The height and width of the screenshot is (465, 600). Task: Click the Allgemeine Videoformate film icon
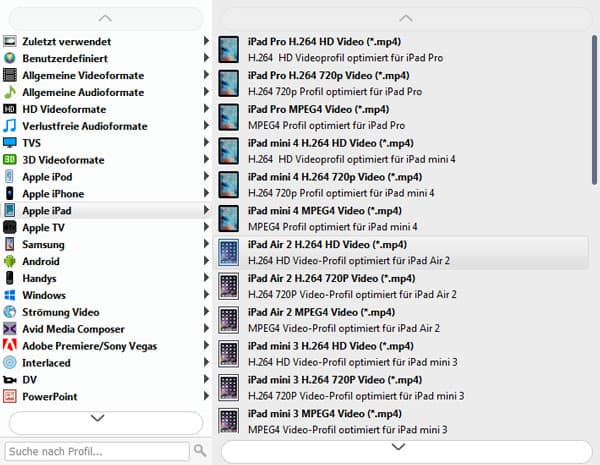[10, 75]
